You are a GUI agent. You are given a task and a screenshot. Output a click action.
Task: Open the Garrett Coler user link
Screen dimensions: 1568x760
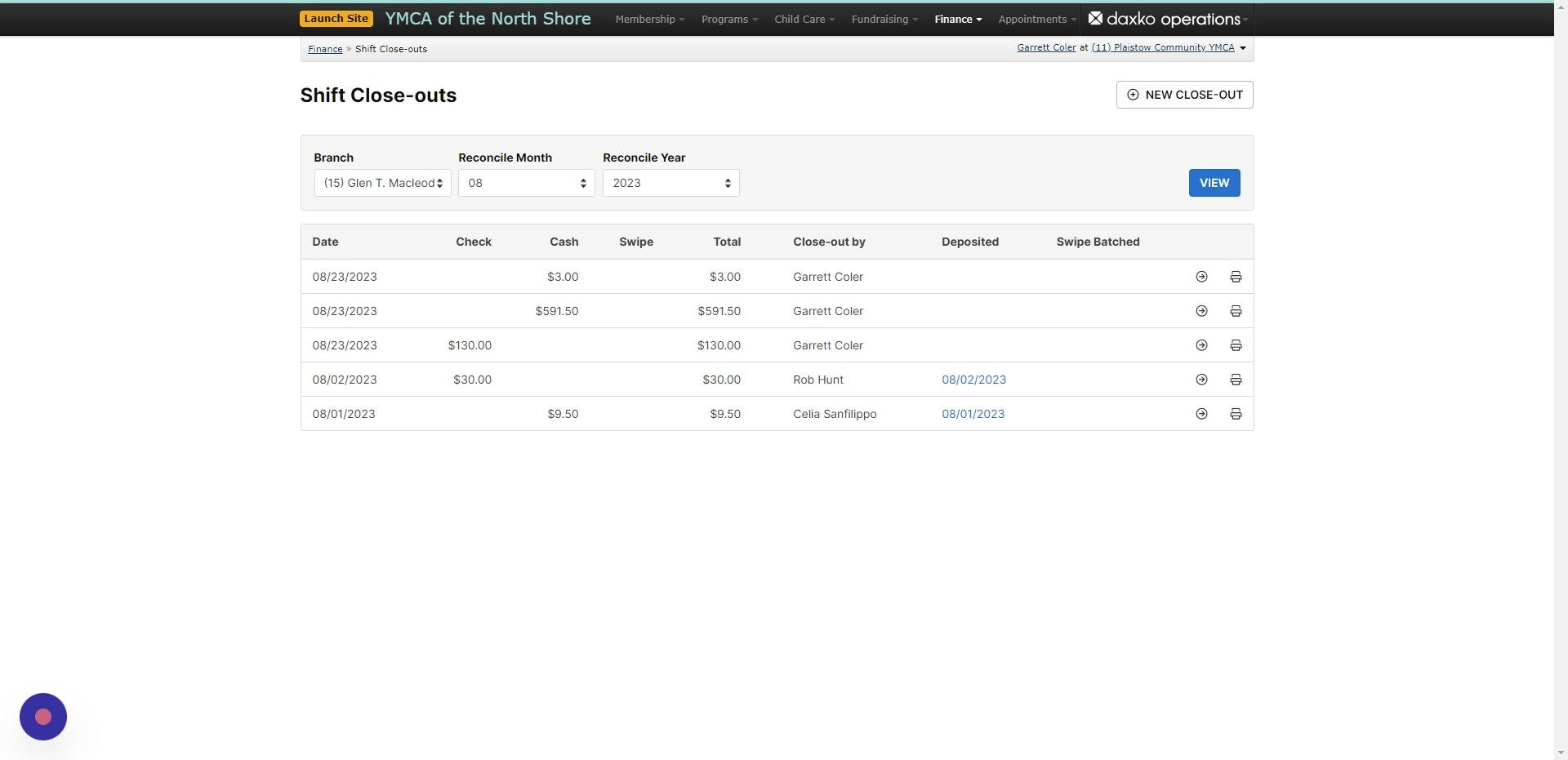tap(1046, 47)
